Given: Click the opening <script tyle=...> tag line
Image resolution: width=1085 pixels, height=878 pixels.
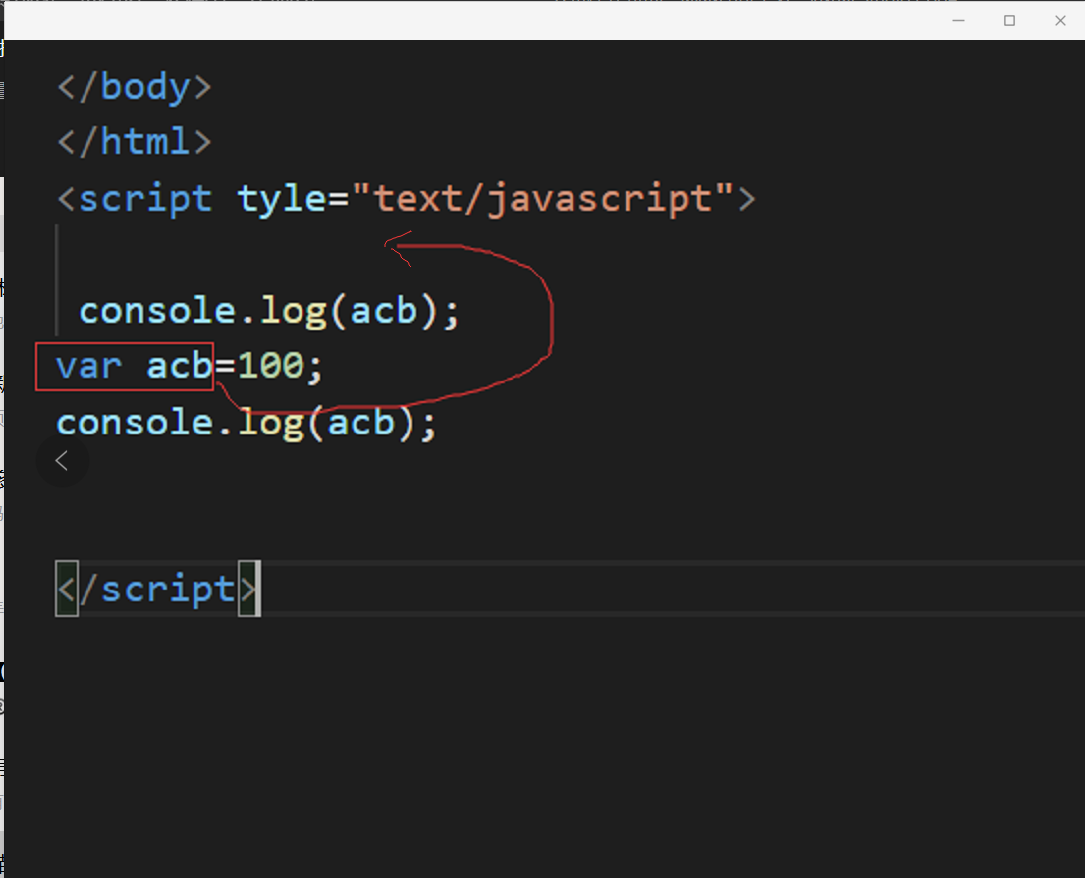Looking at the screenshot, I should [407, 199].
